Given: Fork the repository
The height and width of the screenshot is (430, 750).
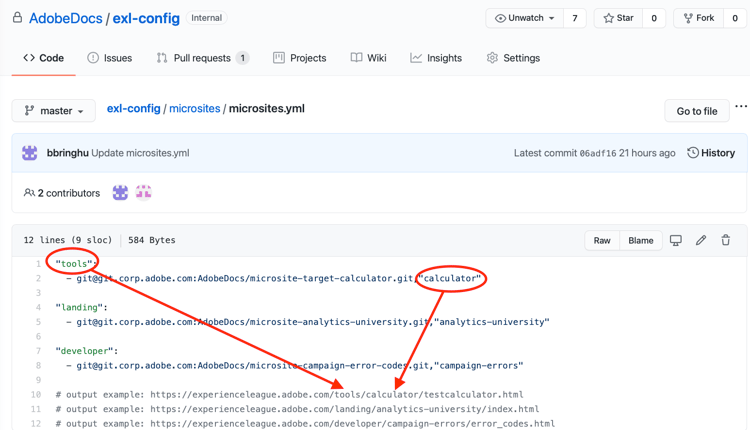Looking at the screenshot, I should coord(698,18).
